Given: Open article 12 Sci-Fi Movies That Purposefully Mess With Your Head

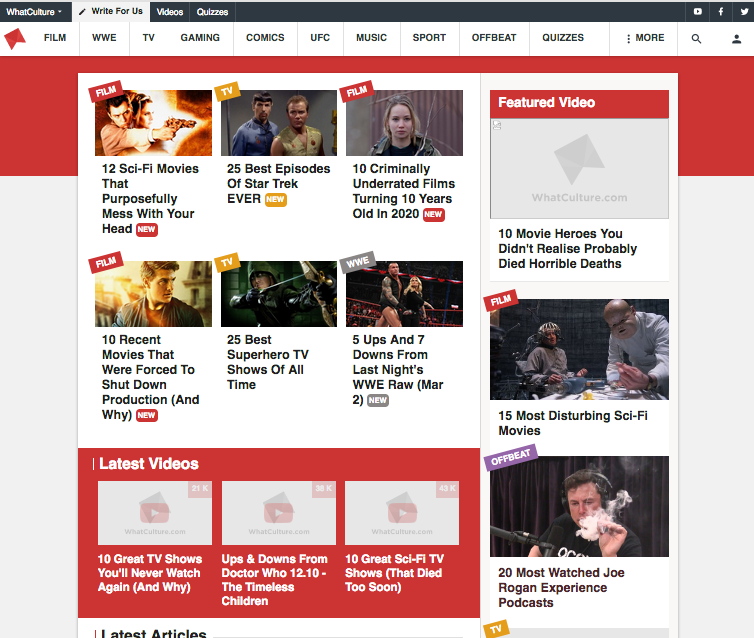Looking at the screenshot, I should pyautogui.click(x=150, y=199).
